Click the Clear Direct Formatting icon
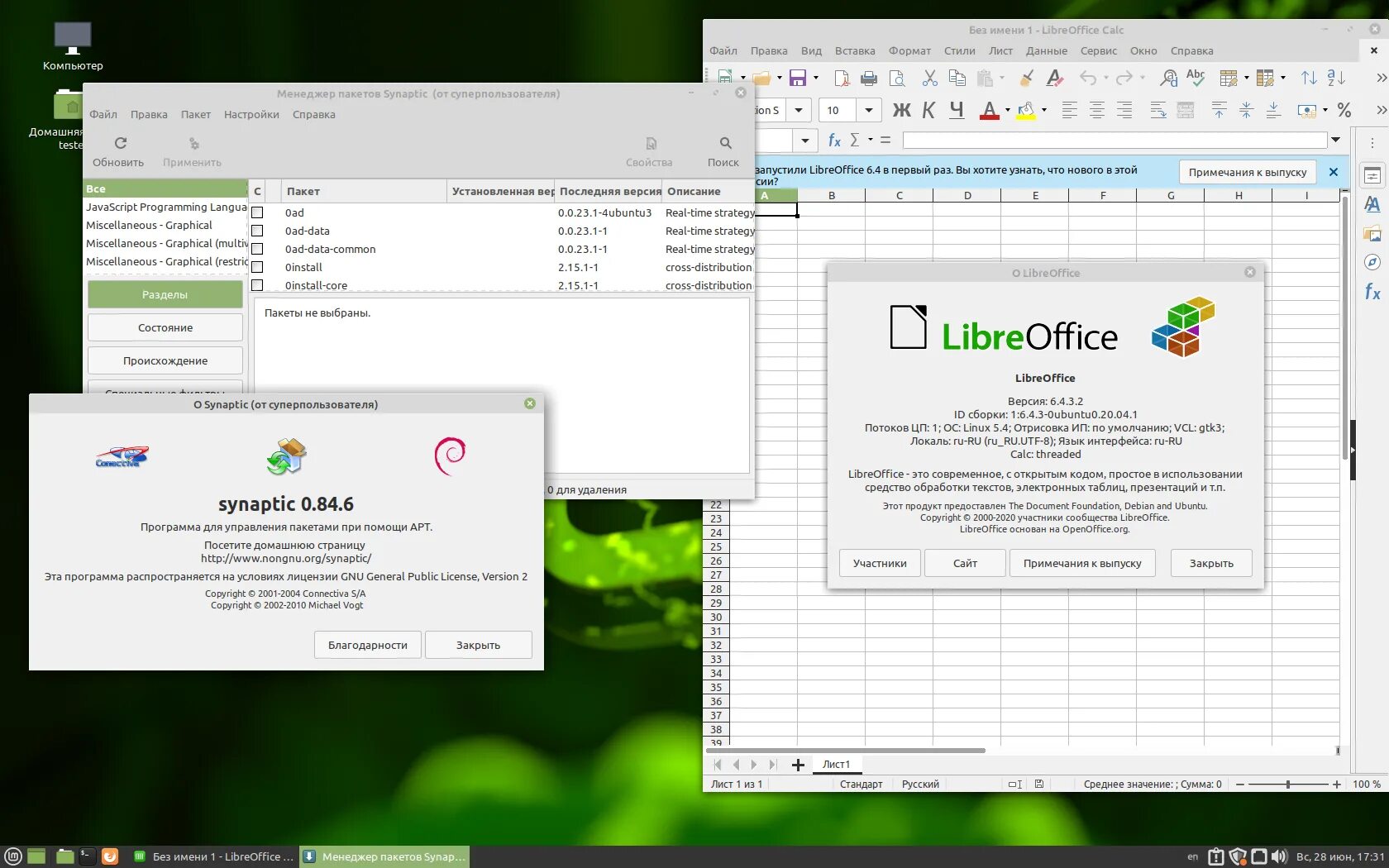This screenshot has width=1389, height=868. (x=1054, y=78)
